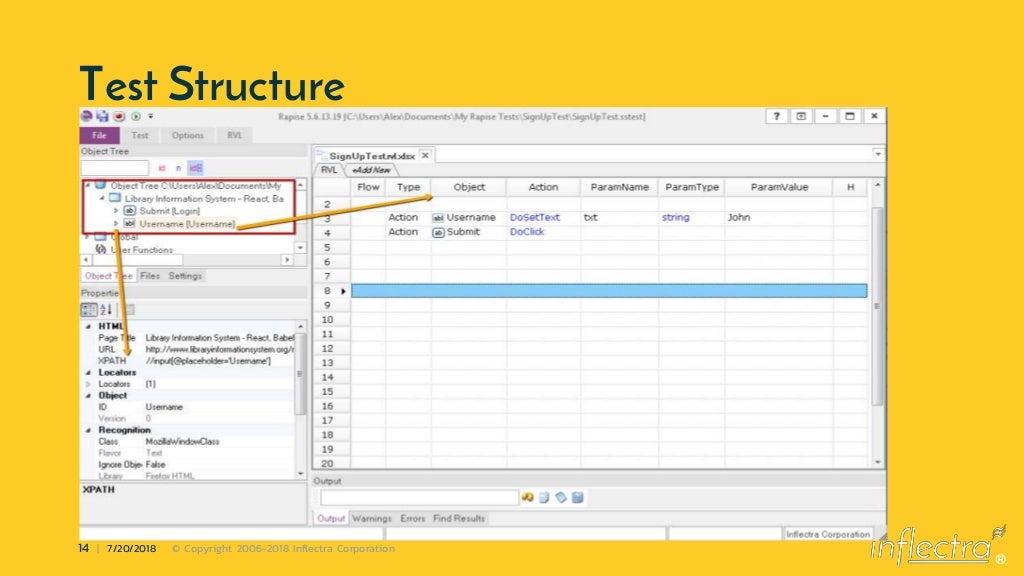Collapse the Object Tree root node

pos(88,185)
